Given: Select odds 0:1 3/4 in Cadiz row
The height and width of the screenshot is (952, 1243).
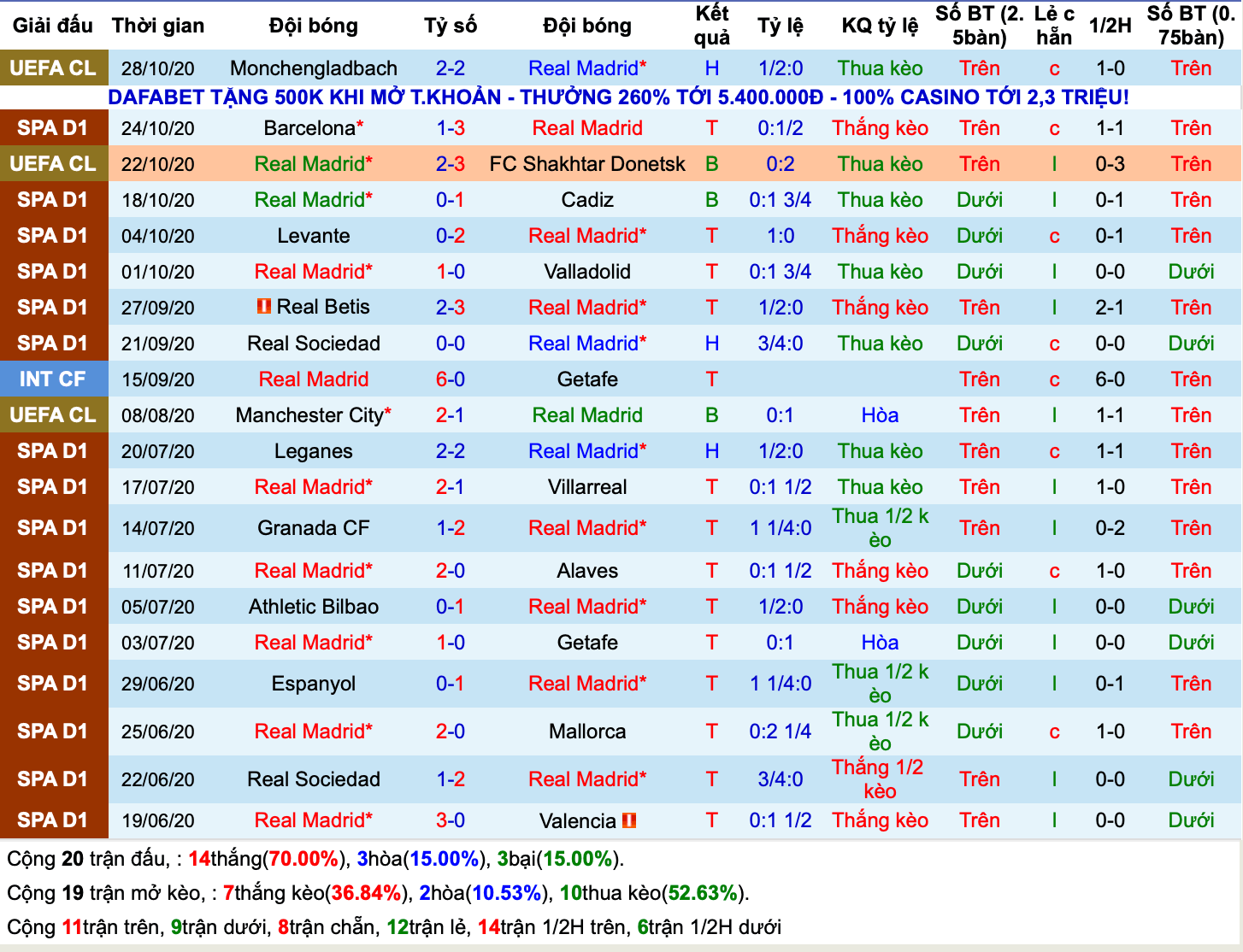Looking at the screenshot, I should pyautogui.click(x=781, y=200).
